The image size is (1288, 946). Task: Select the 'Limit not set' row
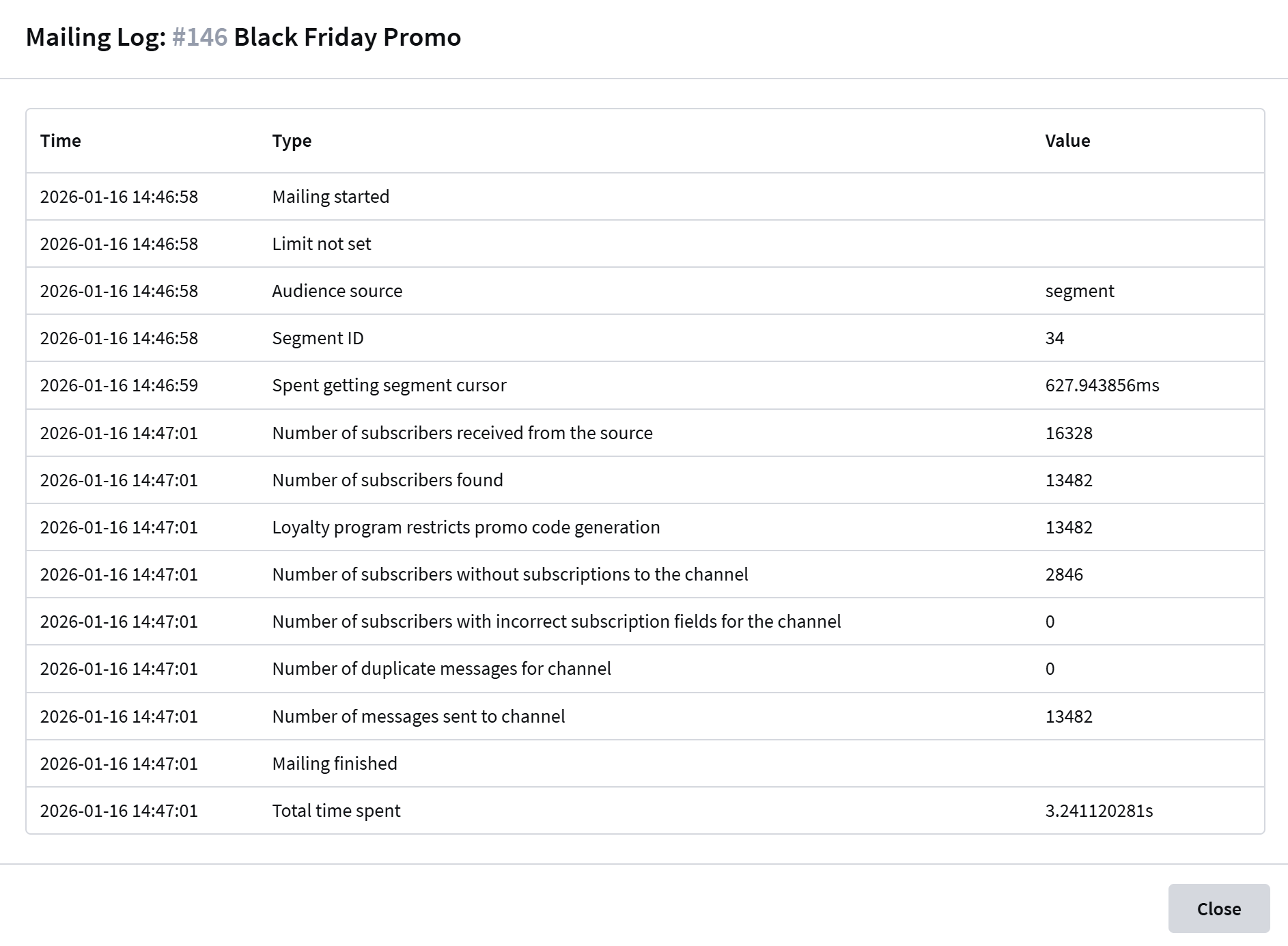coord(322,244)
